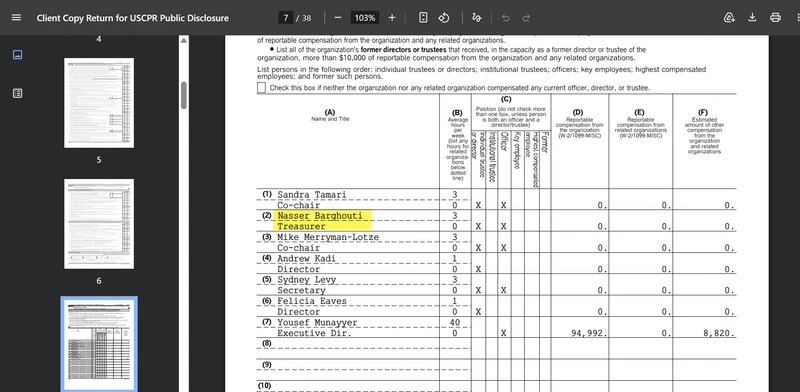
Task: Click the name Felicia Eaves
Action: 312,301
